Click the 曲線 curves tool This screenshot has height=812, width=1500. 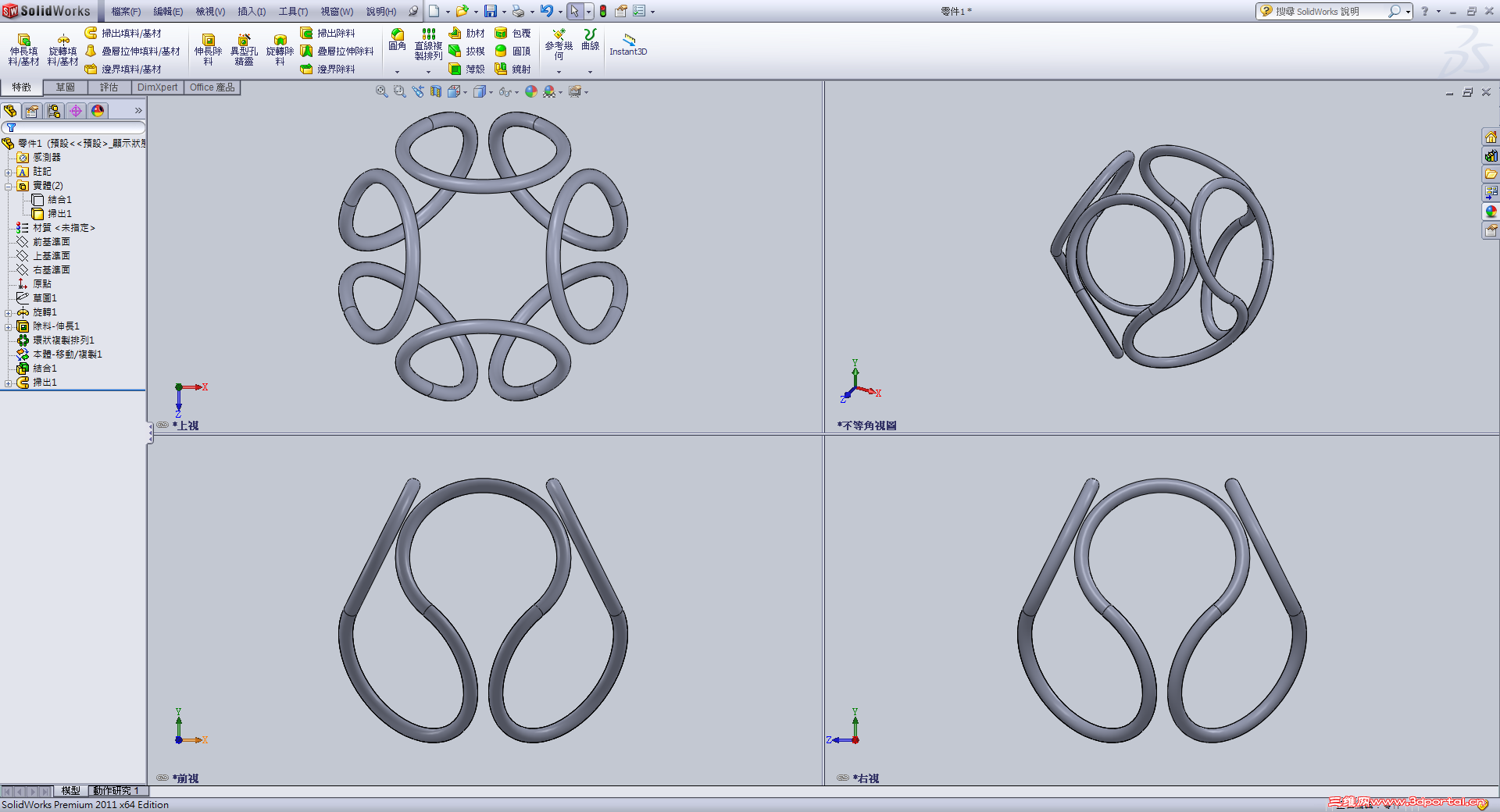point(590,40)
